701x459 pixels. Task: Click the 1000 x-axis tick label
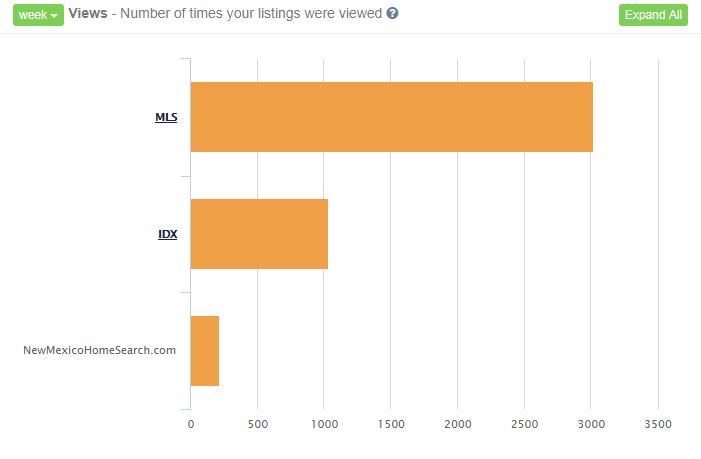tap(325, 424)
